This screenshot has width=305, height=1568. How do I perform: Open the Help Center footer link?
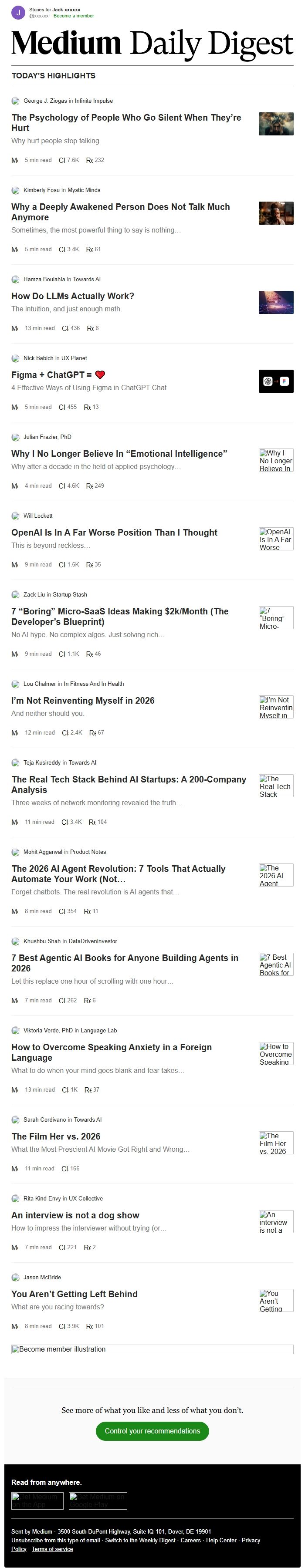[221, 1540]
